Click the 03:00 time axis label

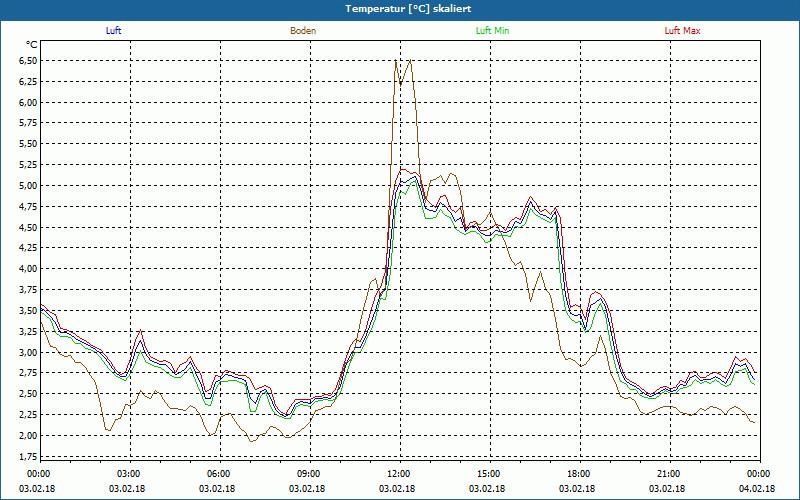coord(129,474)
